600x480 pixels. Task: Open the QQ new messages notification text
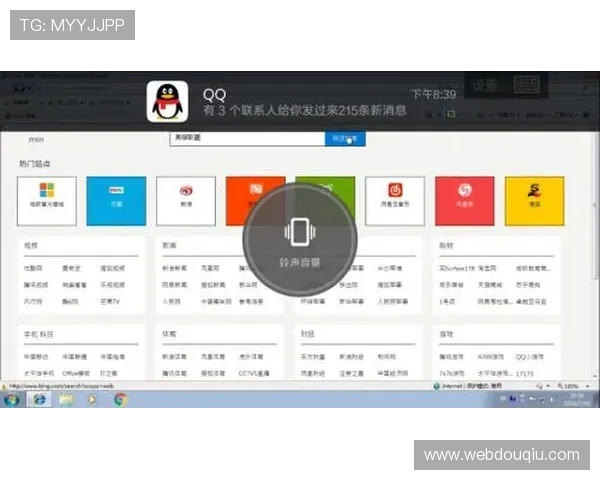tap(305, 111)
